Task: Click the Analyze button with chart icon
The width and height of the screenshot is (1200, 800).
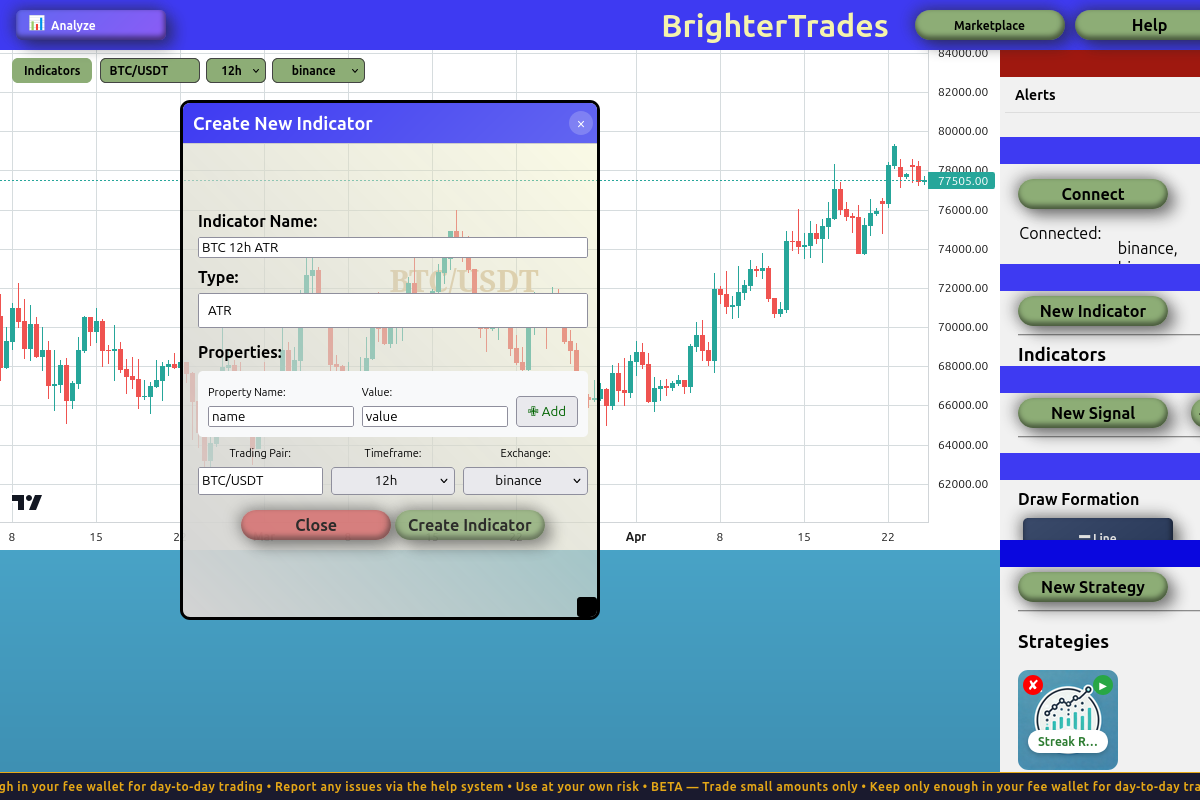Action: click(x=91, y=25)
